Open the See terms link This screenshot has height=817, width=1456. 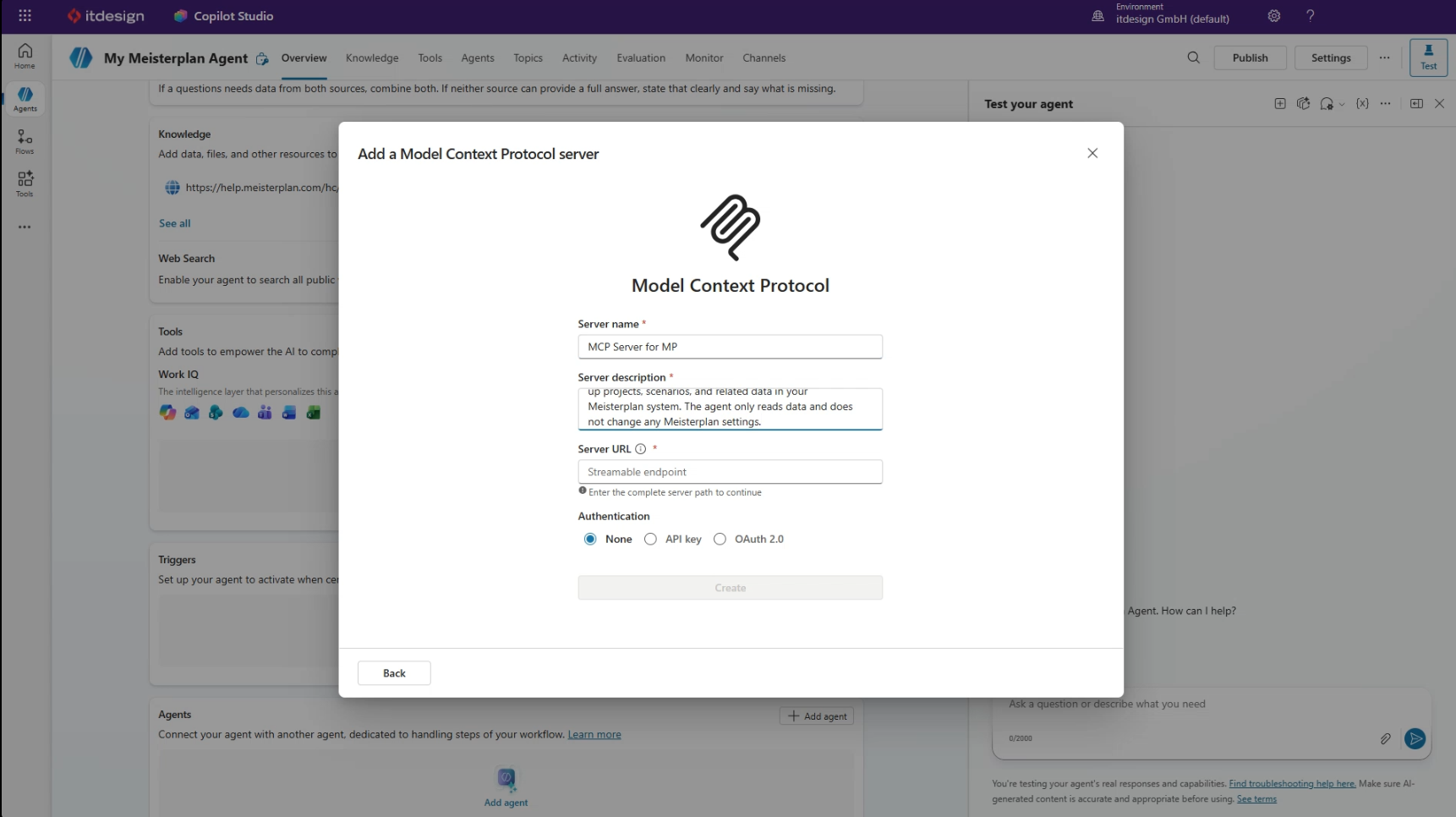1256,799
